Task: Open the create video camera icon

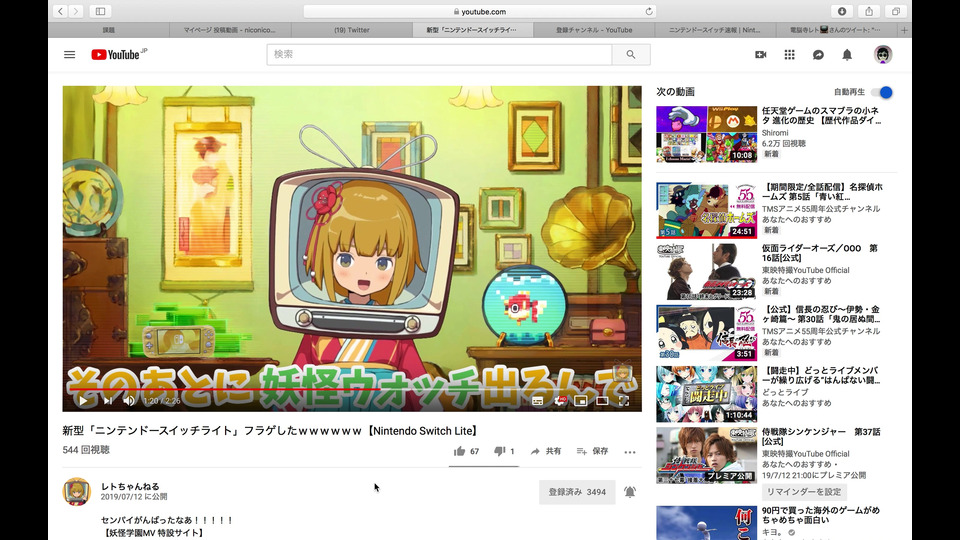Action: (760, 54)
